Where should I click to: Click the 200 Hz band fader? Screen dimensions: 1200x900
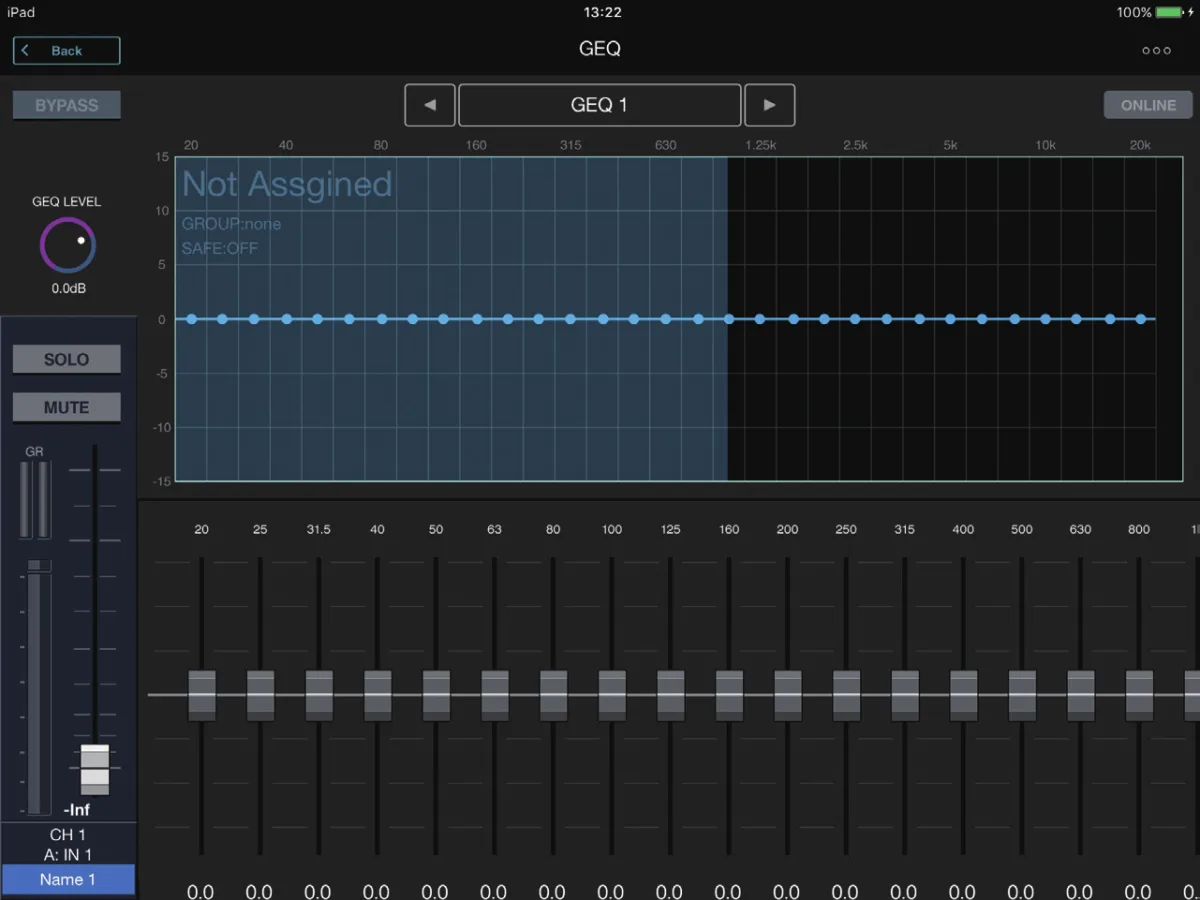[788, 695]
